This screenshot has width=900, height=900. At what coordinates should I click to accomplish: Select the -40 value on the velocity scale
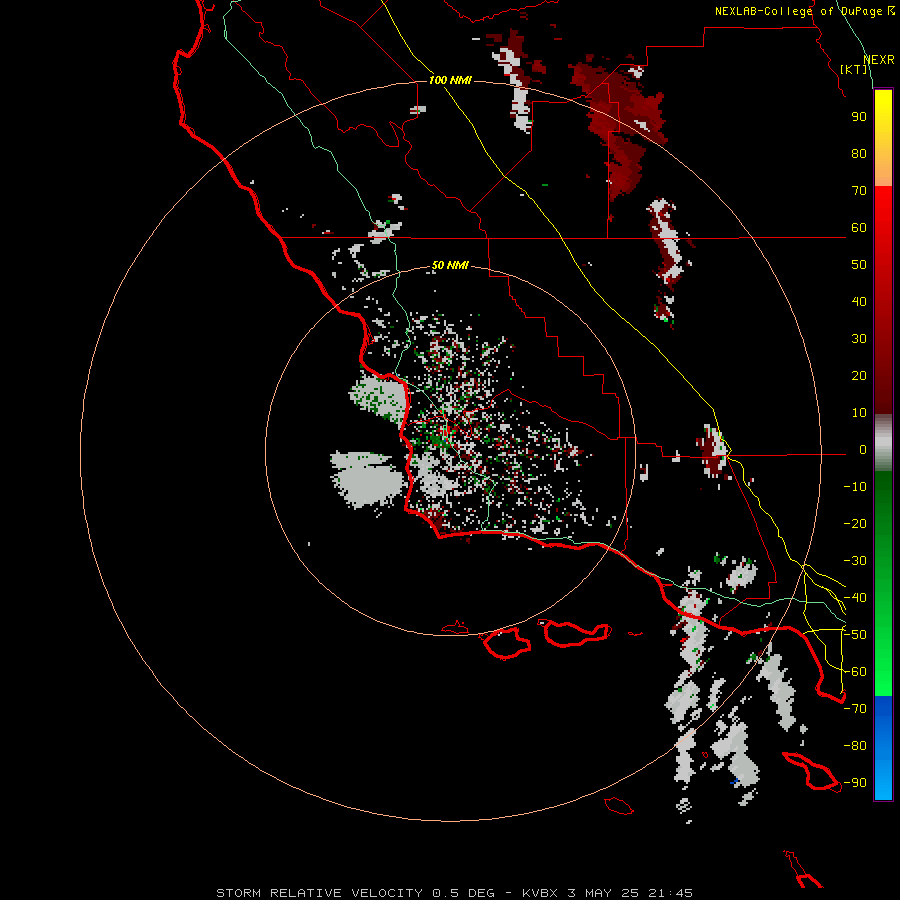(855, 598)
